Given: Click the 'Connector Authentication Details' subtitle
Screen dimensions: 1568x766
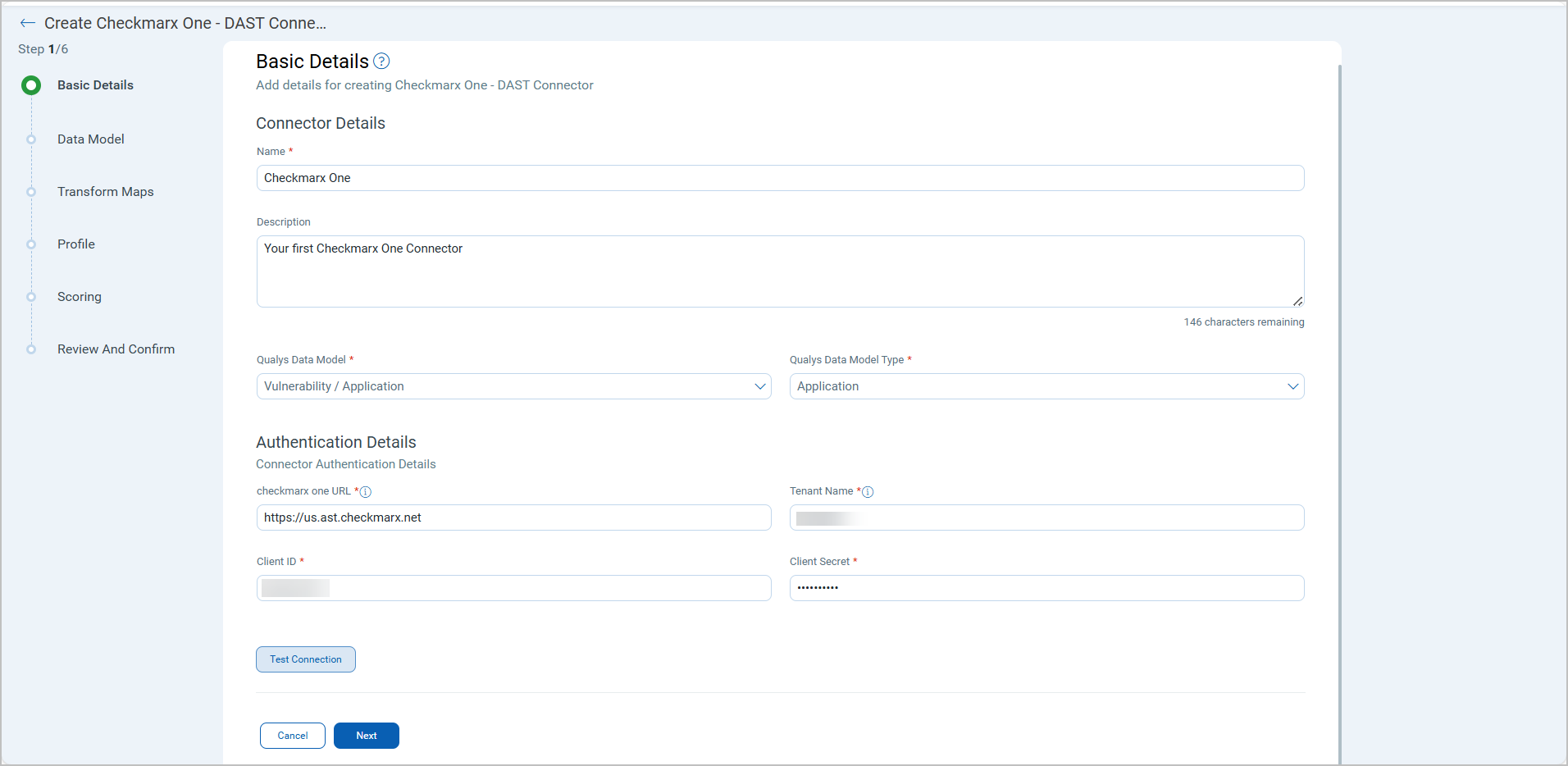Looking at the screenshot, I should pos(346,464).
